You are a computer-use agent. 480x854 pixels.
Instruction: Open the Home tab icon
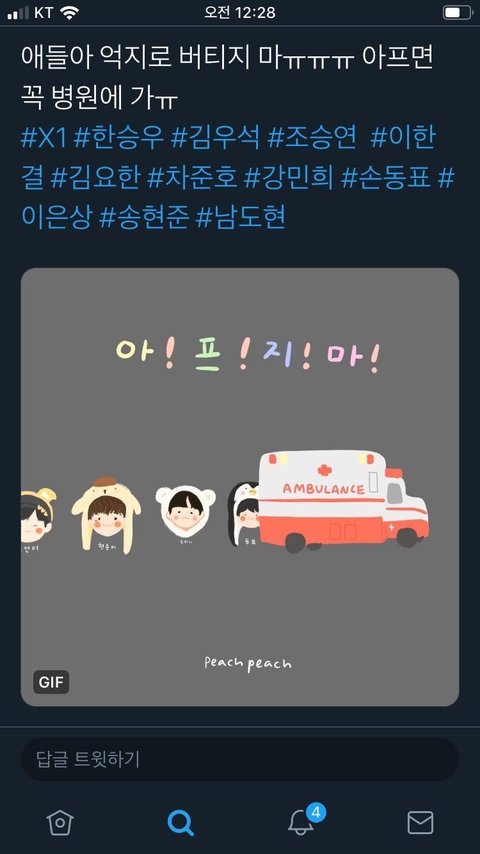pyautogui.click(x=59, y=822)
